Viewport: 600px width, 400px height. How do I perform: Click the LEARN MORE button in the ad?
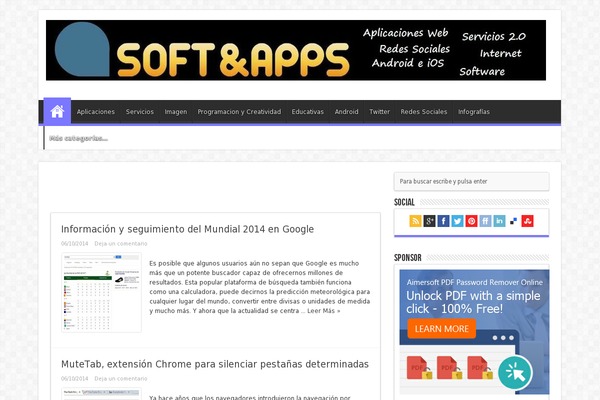click(442, 329)
